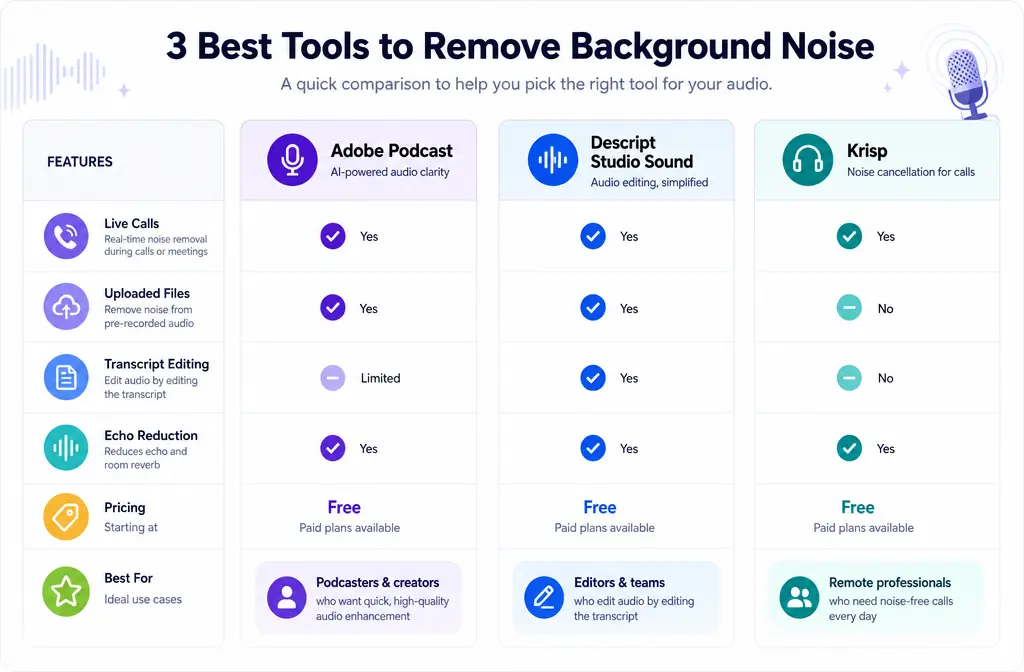1024x672 pixels.
Task: Click 'Paid plans available' under Krisp
Action: (863, 528)
